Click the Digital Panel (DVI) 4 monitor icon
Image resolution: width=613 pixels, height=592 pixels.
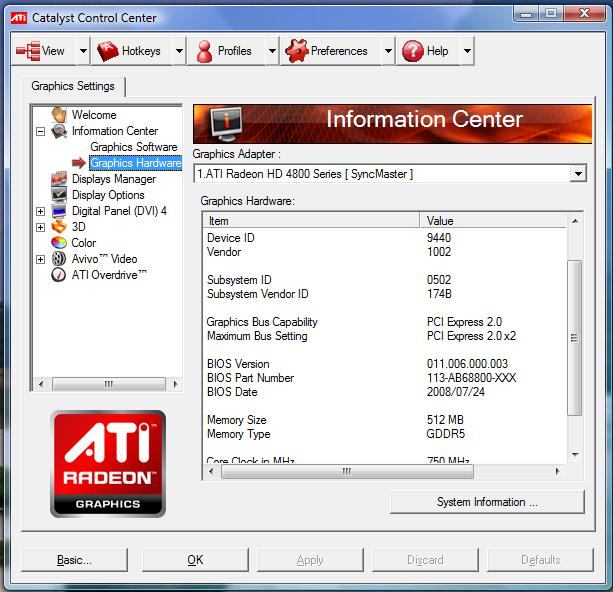59,211
